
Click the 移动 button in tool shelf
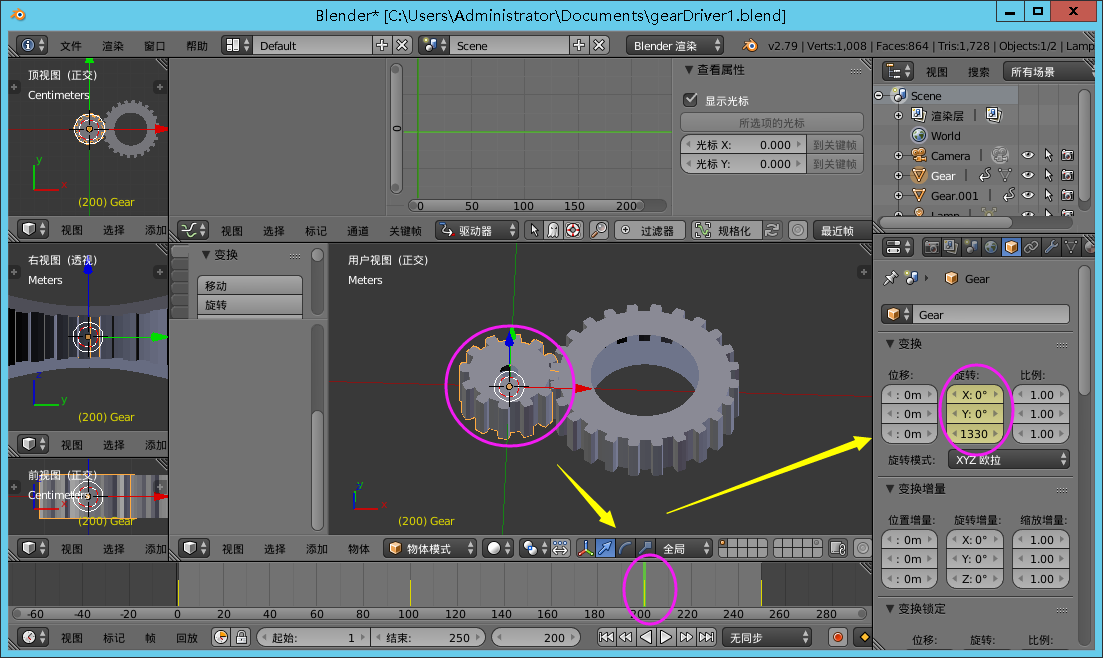pos(250,285)
